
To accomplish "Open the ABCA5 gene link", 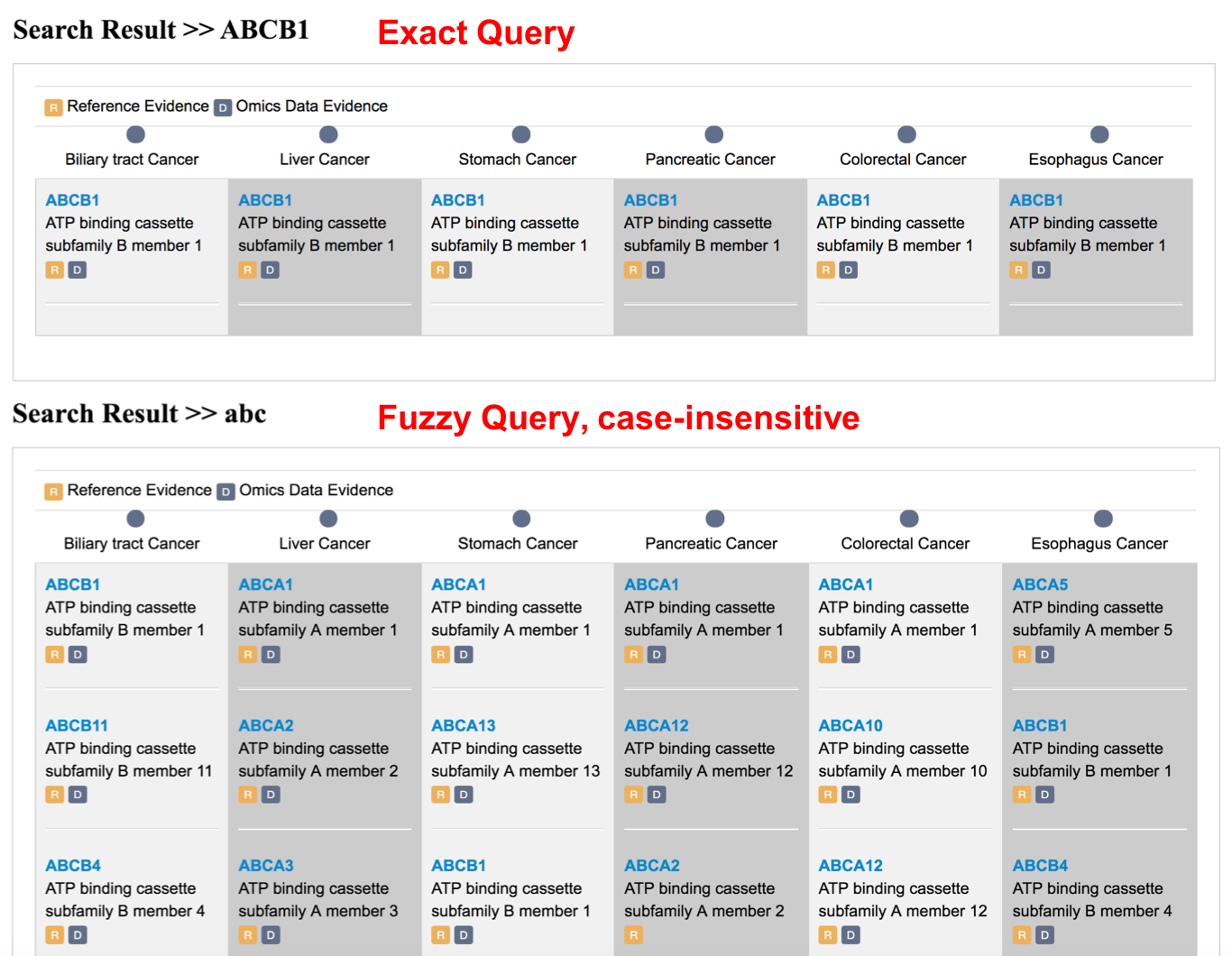I will pyautogui.click(x=1040, y=584).
